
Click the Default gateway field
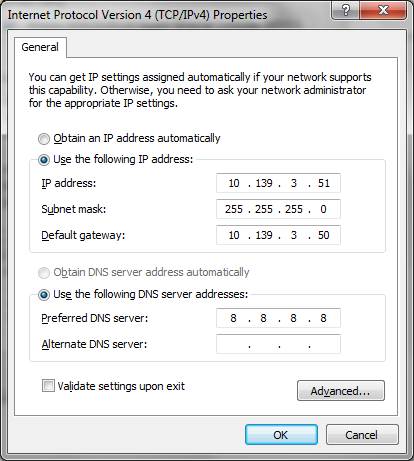(278, 235)
